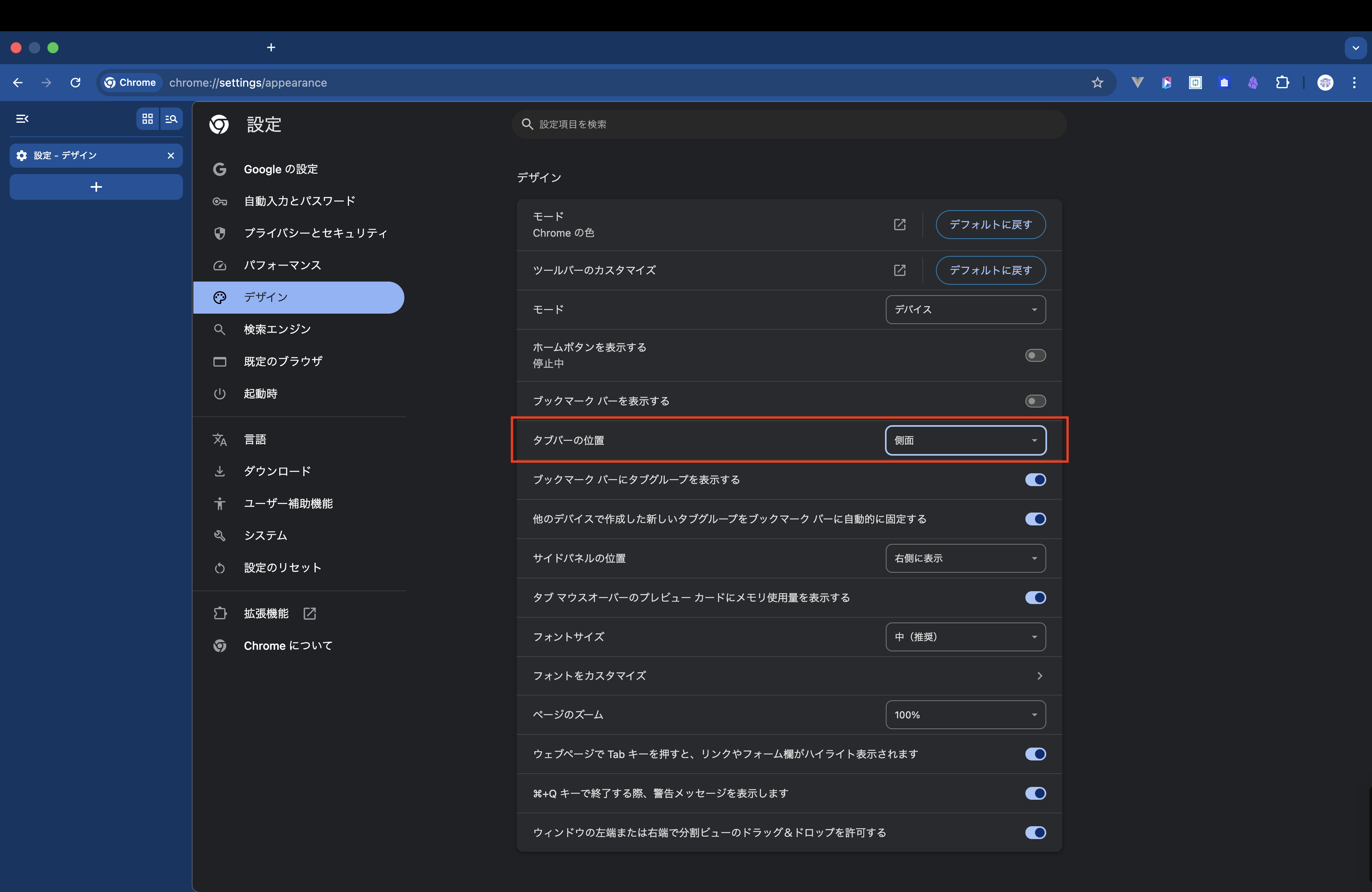Turn on ブックマーク バーを表示する toggle

pyautogui.click(x=1035, y=401)
